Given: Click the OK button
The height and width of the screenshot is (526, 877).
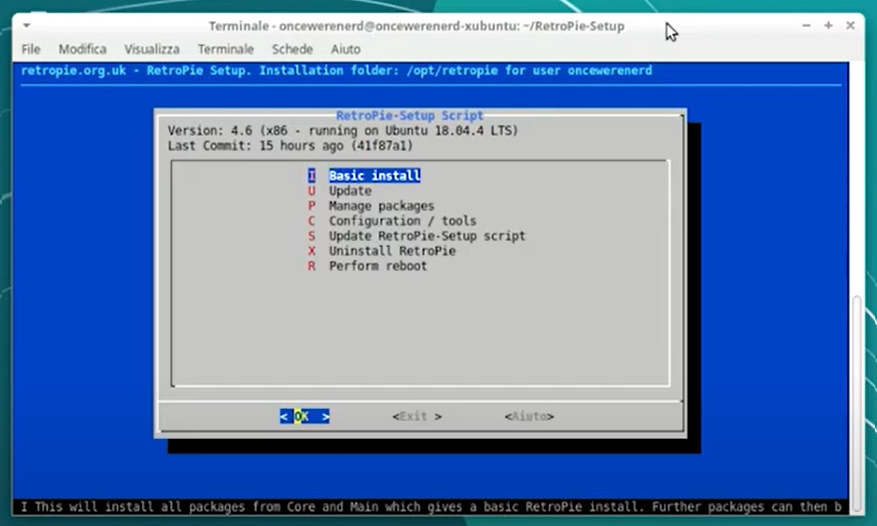Looking at the screenshot, I should (x=305, y=416).
